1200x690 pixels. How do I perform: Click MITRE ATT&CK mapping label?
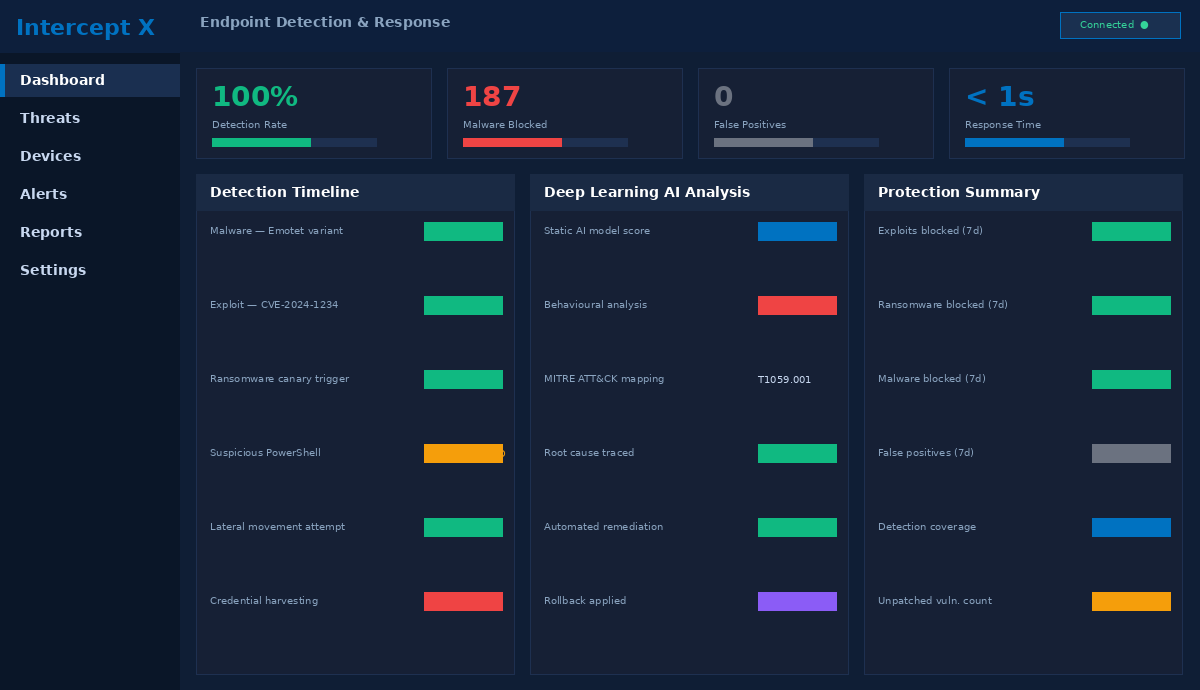pos(604,379)
